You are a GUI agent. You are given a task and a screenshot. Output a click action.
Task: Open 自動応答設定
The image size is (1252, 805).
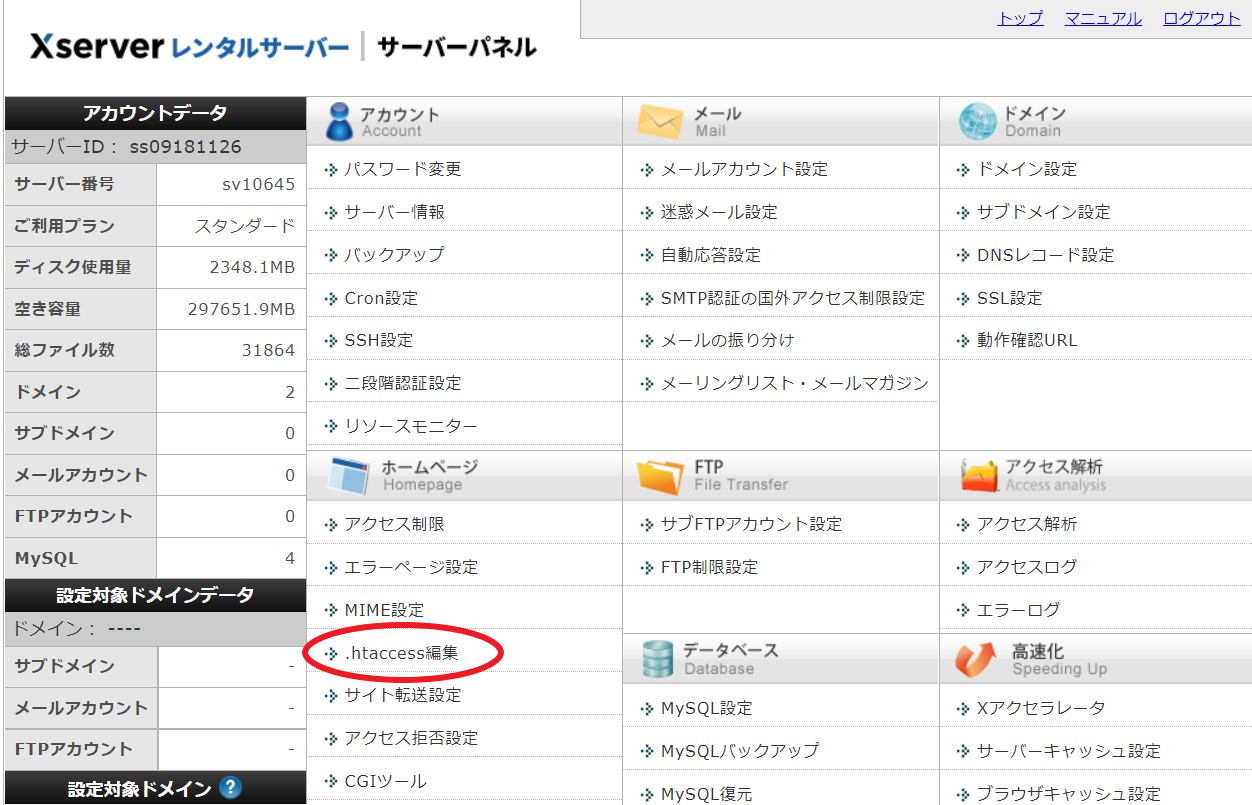point(711,255)
